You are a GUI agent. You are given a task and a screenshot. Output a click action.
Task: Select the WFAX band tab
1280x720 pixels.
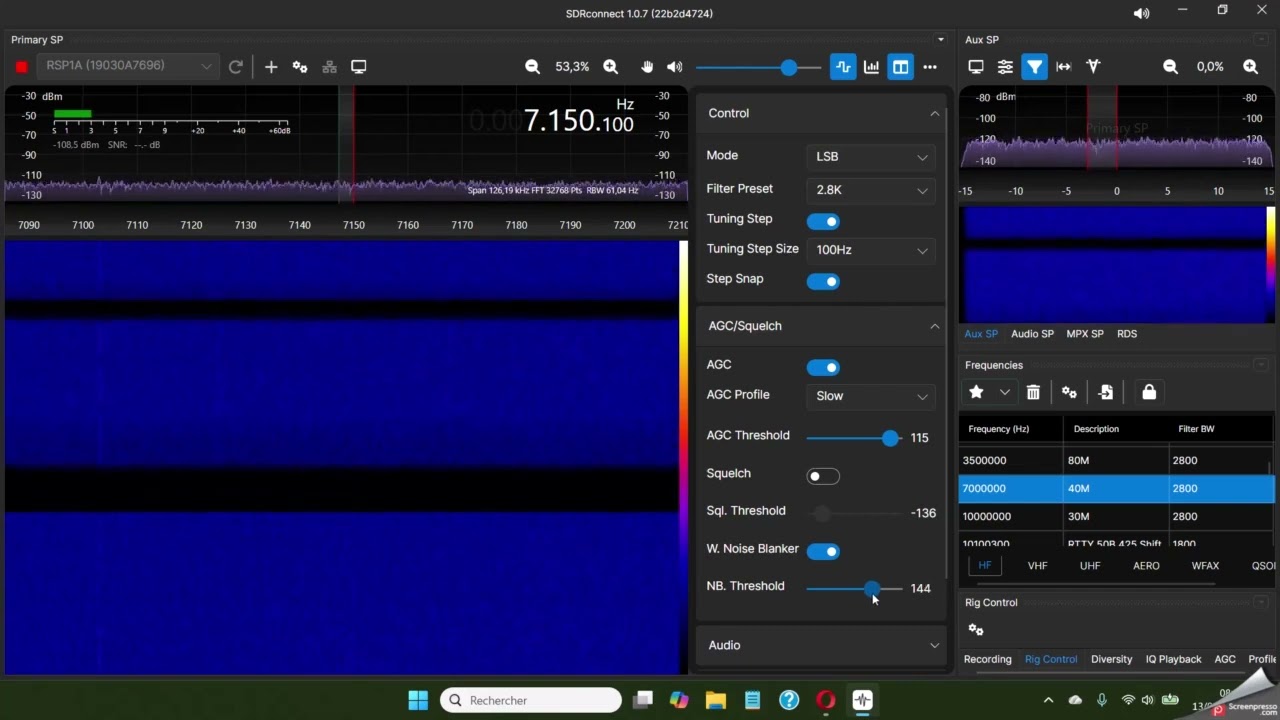click(x=1205, y=566)
